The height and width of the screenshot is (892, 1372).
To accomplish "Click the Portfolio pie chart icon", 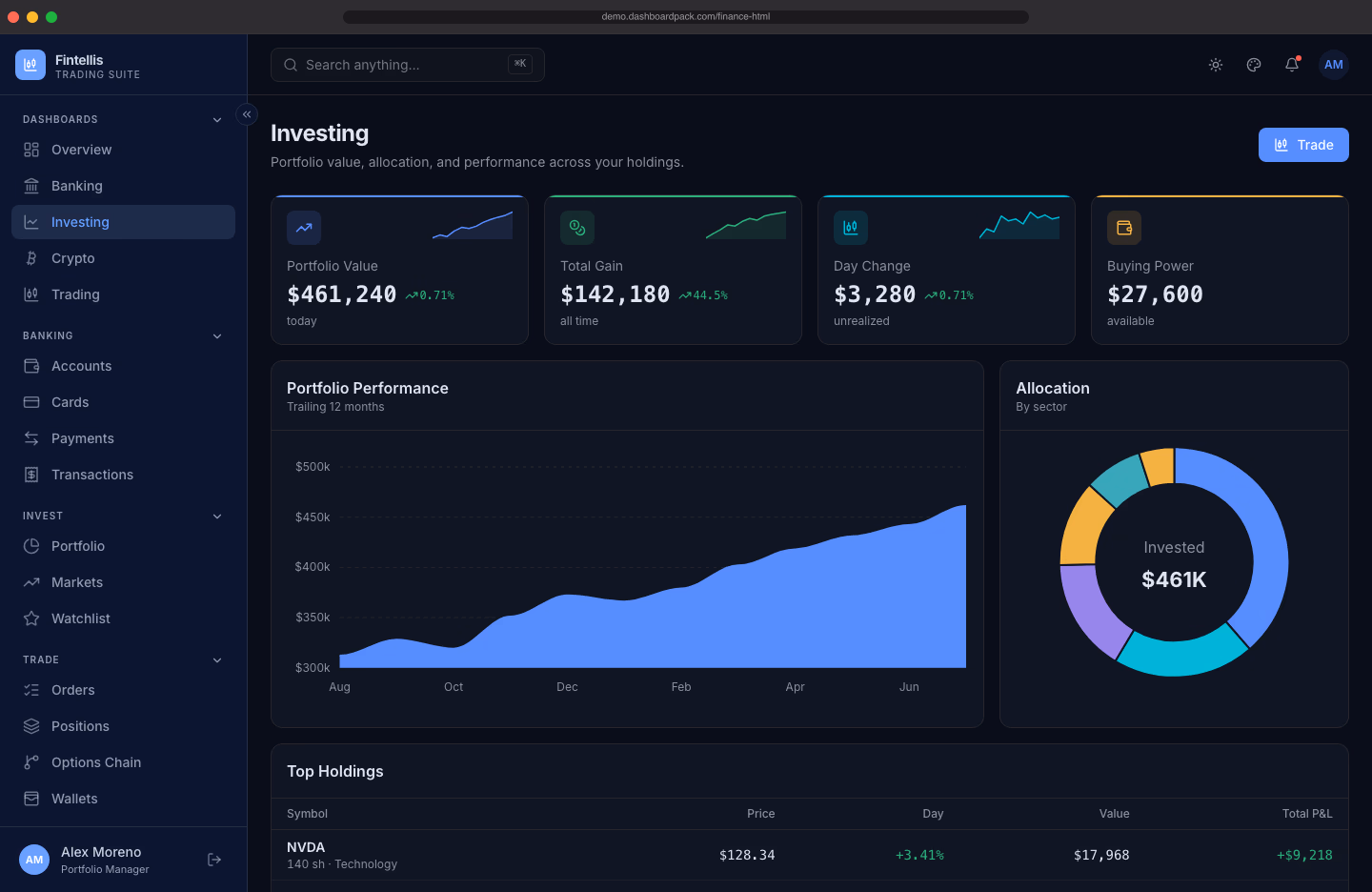I will (31, 546).
